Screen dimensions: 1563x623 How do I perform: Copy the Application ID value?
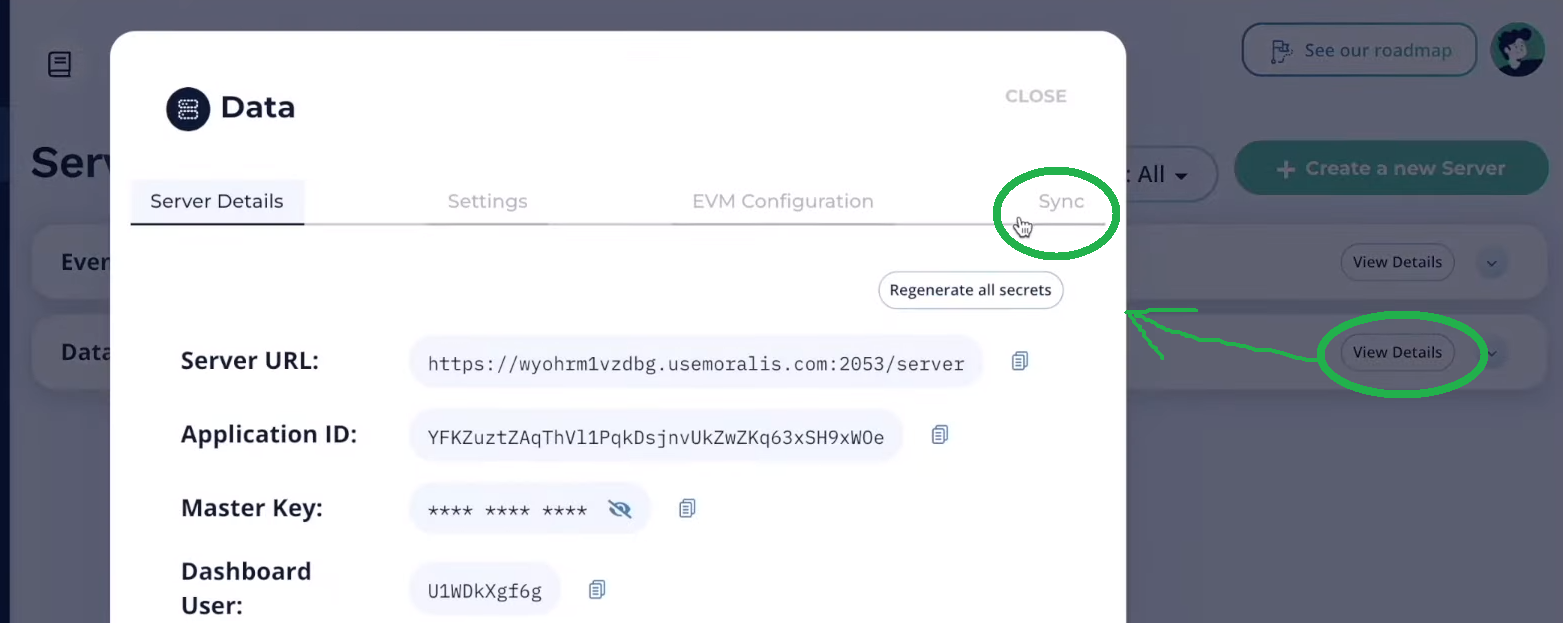pos(939,434)
